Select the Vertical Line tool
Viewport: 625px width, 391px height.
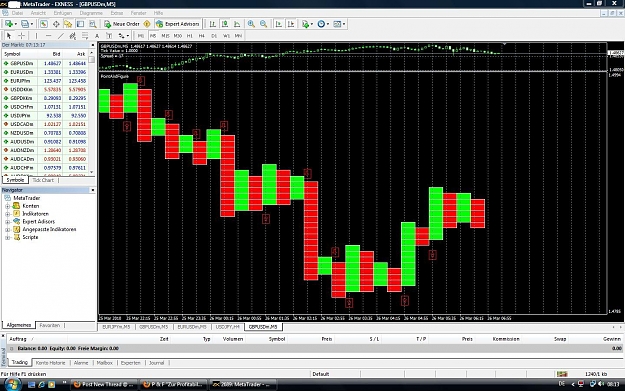[x=36, y=36]
